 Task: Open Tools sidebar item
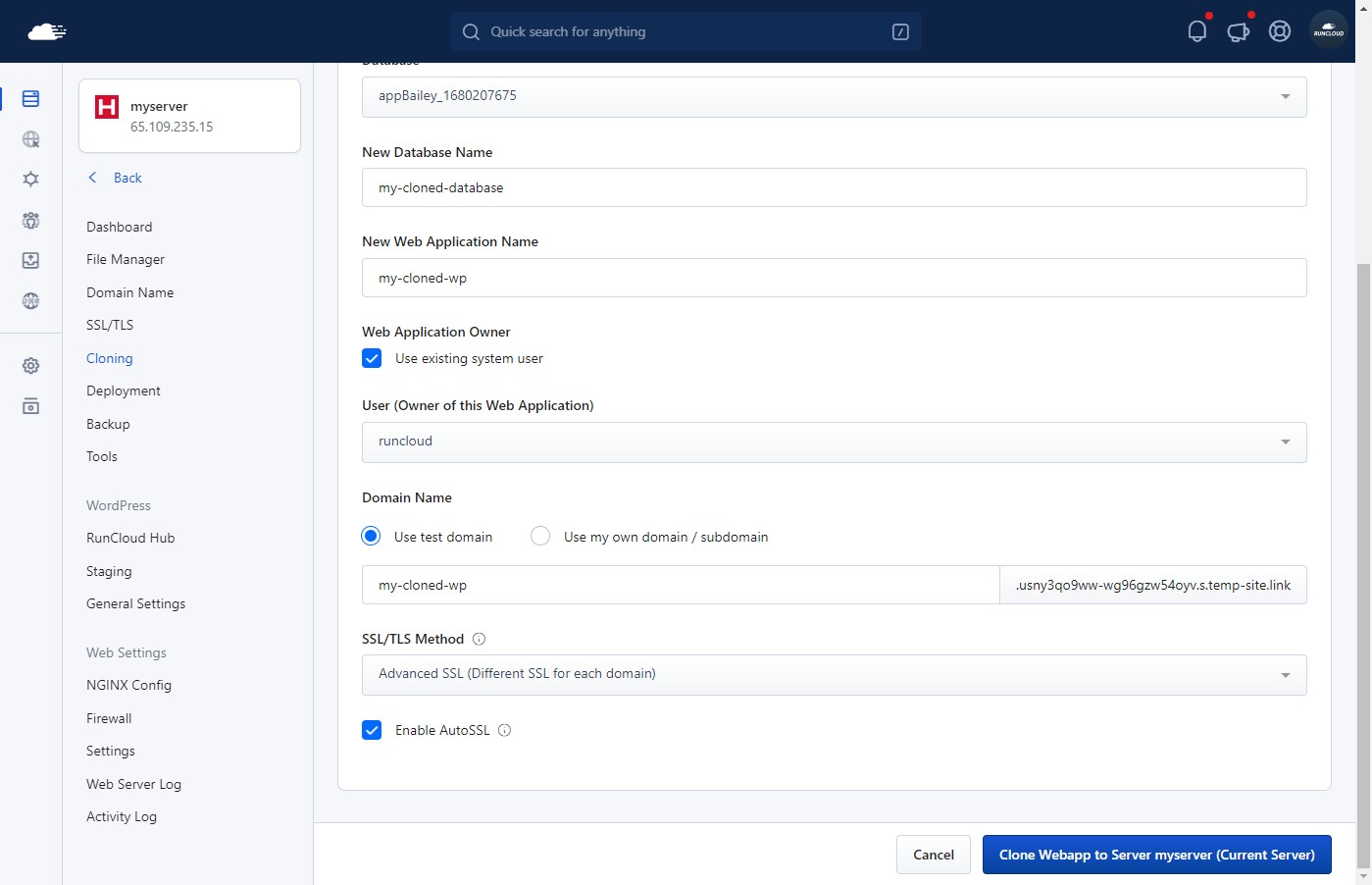(102, 456)
